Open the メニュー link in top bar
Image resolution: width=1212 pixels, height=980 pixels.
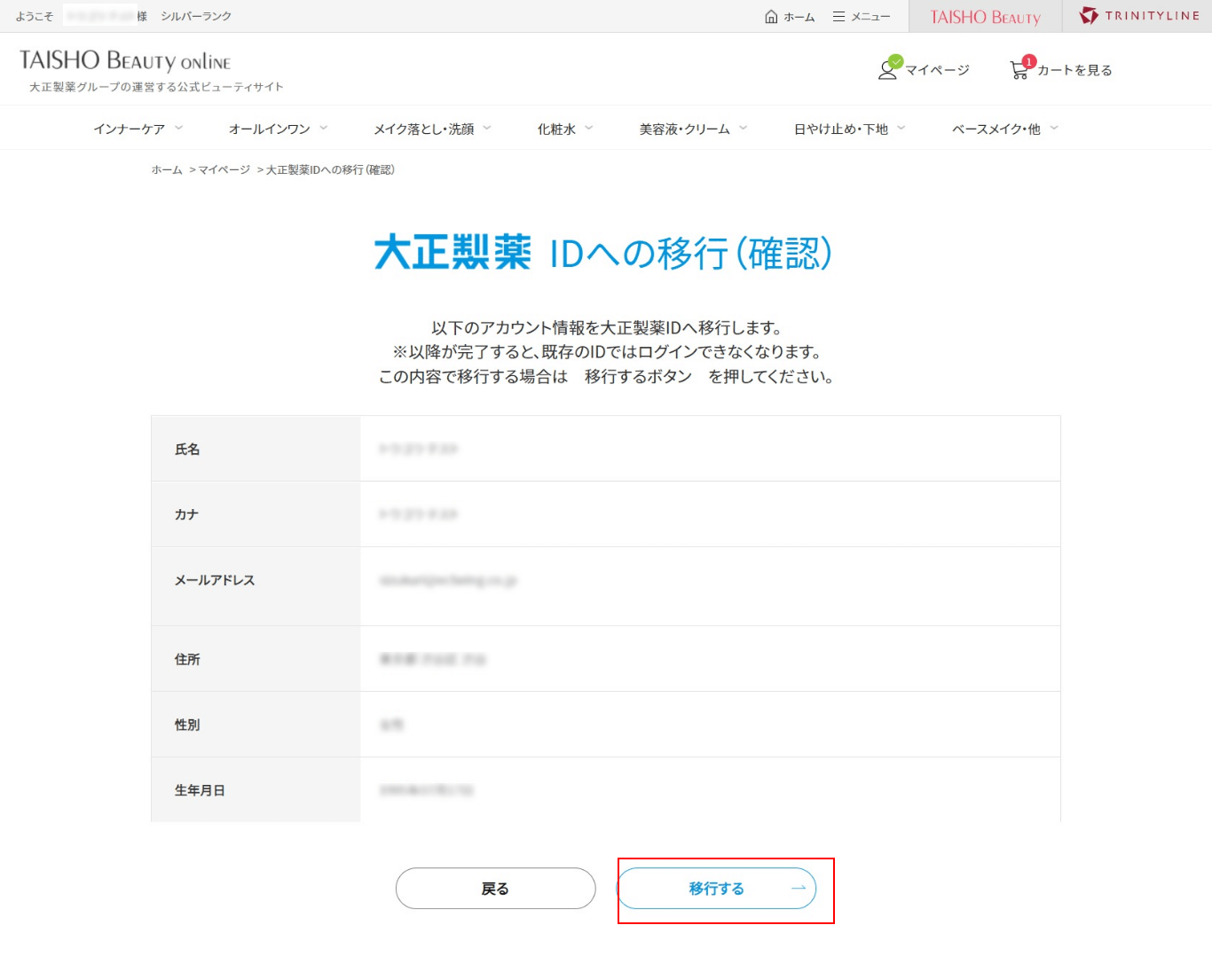click(x=870, y=17)
